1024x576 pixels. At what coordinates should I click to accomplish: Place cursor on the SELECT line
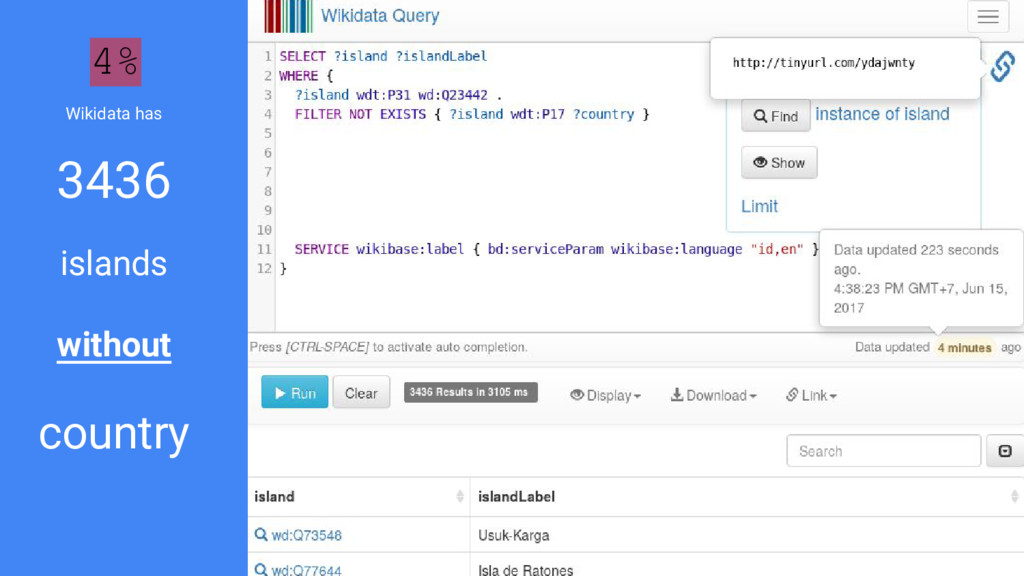point(383,56)
